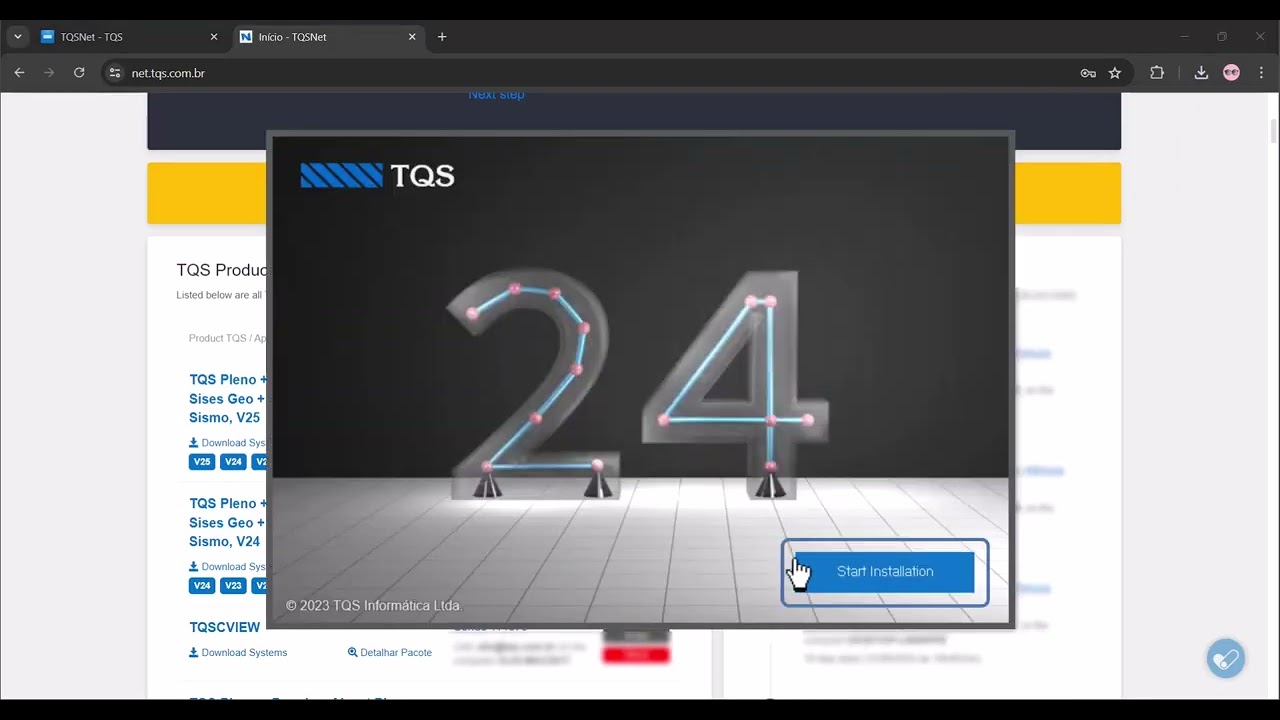The image size is (1280, 720).
Task: Open the tab search dropdown arrow
Action: click(x=17, y=37)
